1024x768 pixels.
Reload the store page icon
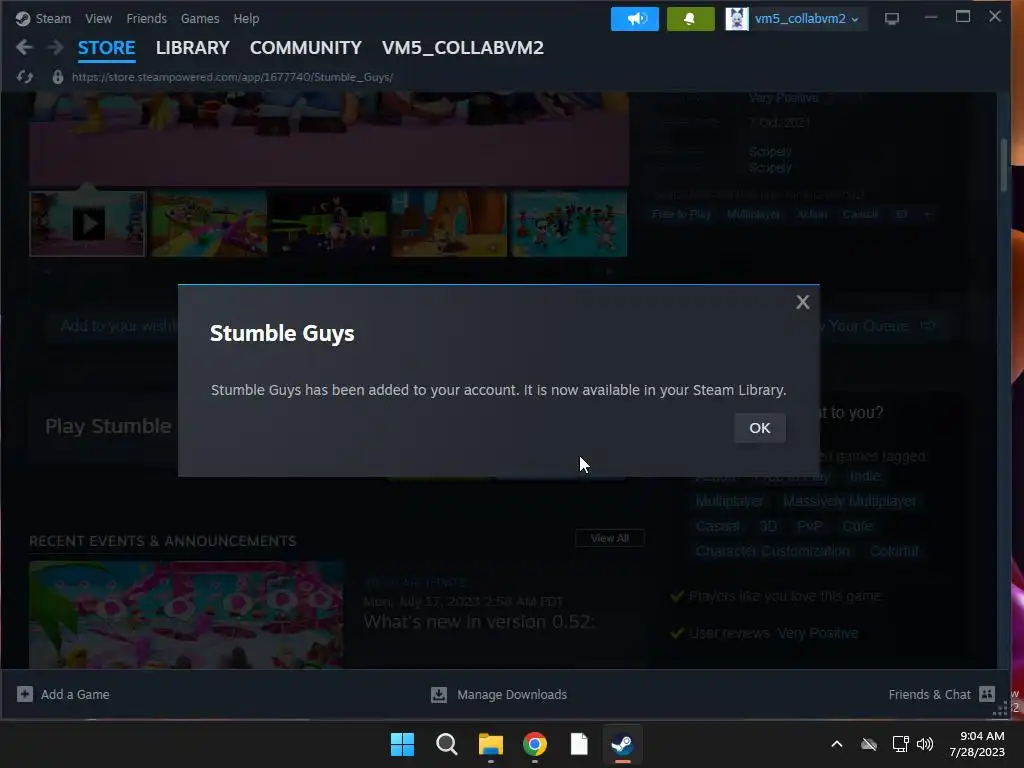tap(25, 77)
